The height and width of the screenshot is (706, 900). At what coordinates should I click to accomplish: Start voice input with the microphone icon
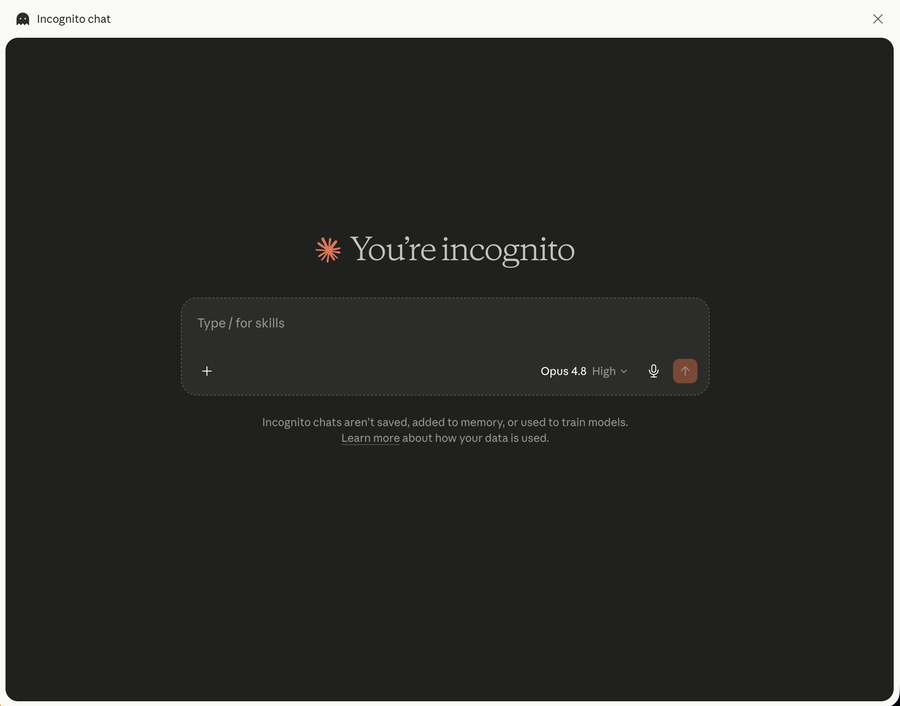pyautogui.click(x=653, y=371)
